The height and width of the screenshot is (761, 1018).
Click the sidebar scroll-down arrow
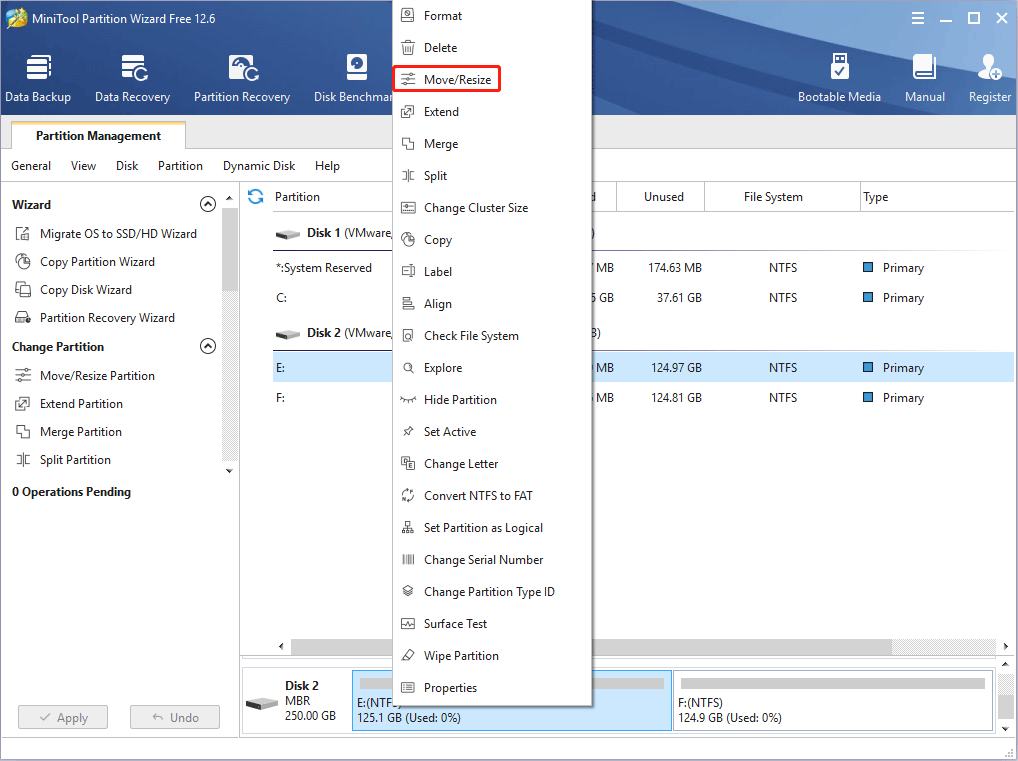click(x=229, y=471)
